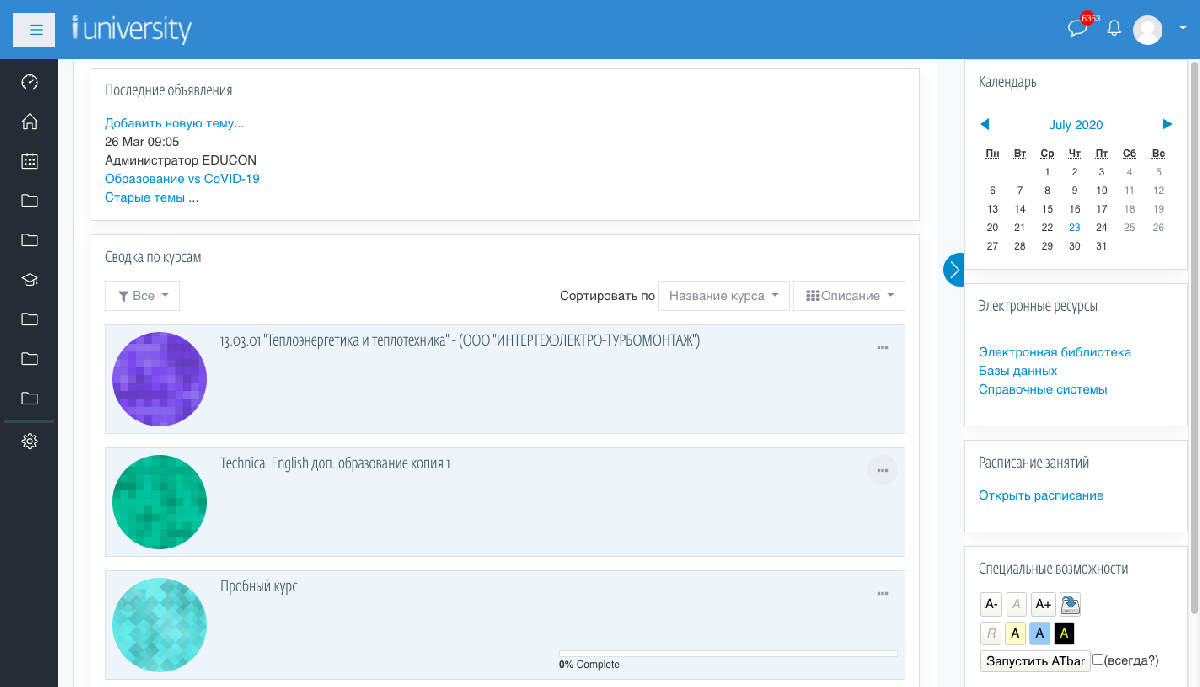Image resolution: width=1200 pixels, height=687 pixels.
Task: Click the Сводка по курсам heading
Action: click(x=153, y=258)
